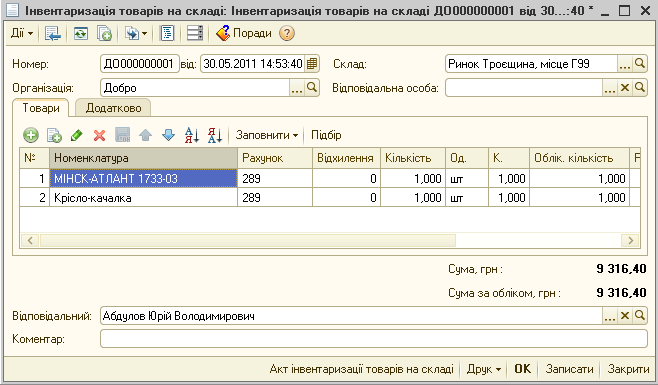Screen dimensions: 658x385
Task: Click the Номенклатура column header
Action: (x=144, y=158)
